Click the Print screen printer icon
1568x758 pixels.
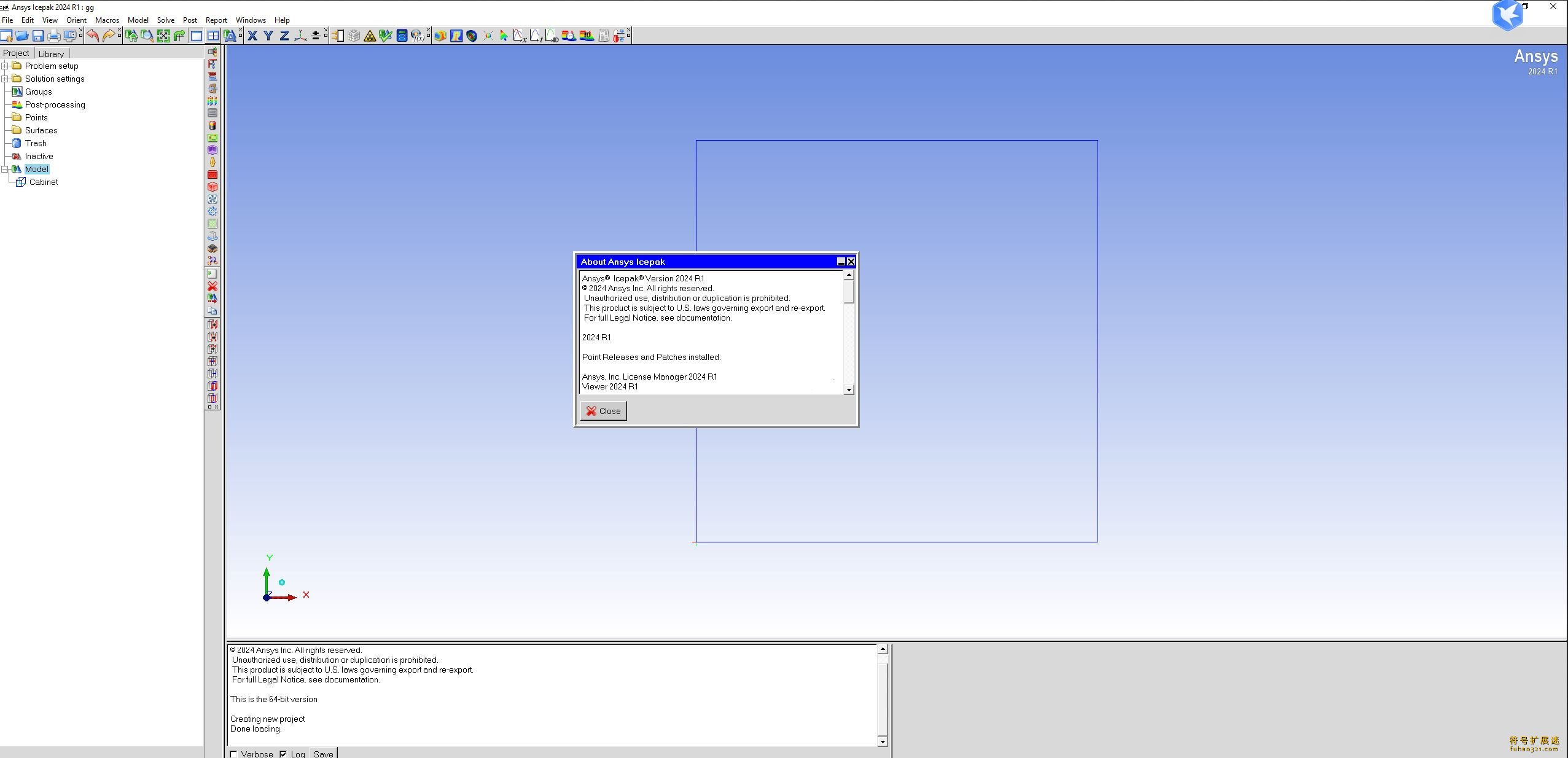[x=54, y=36]
